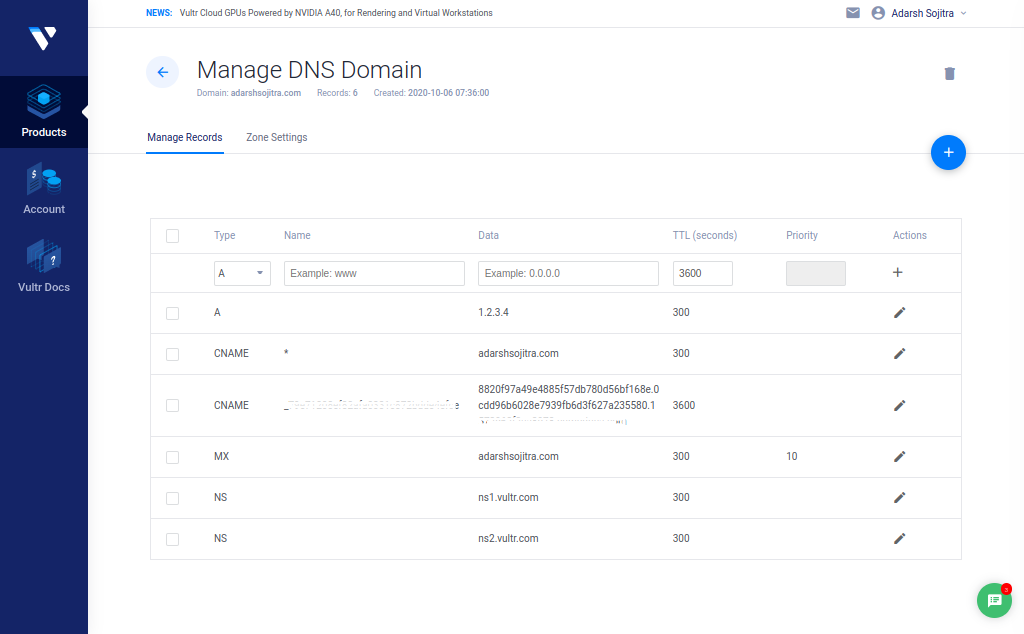Add the new record with plus icon

point(898,272)
